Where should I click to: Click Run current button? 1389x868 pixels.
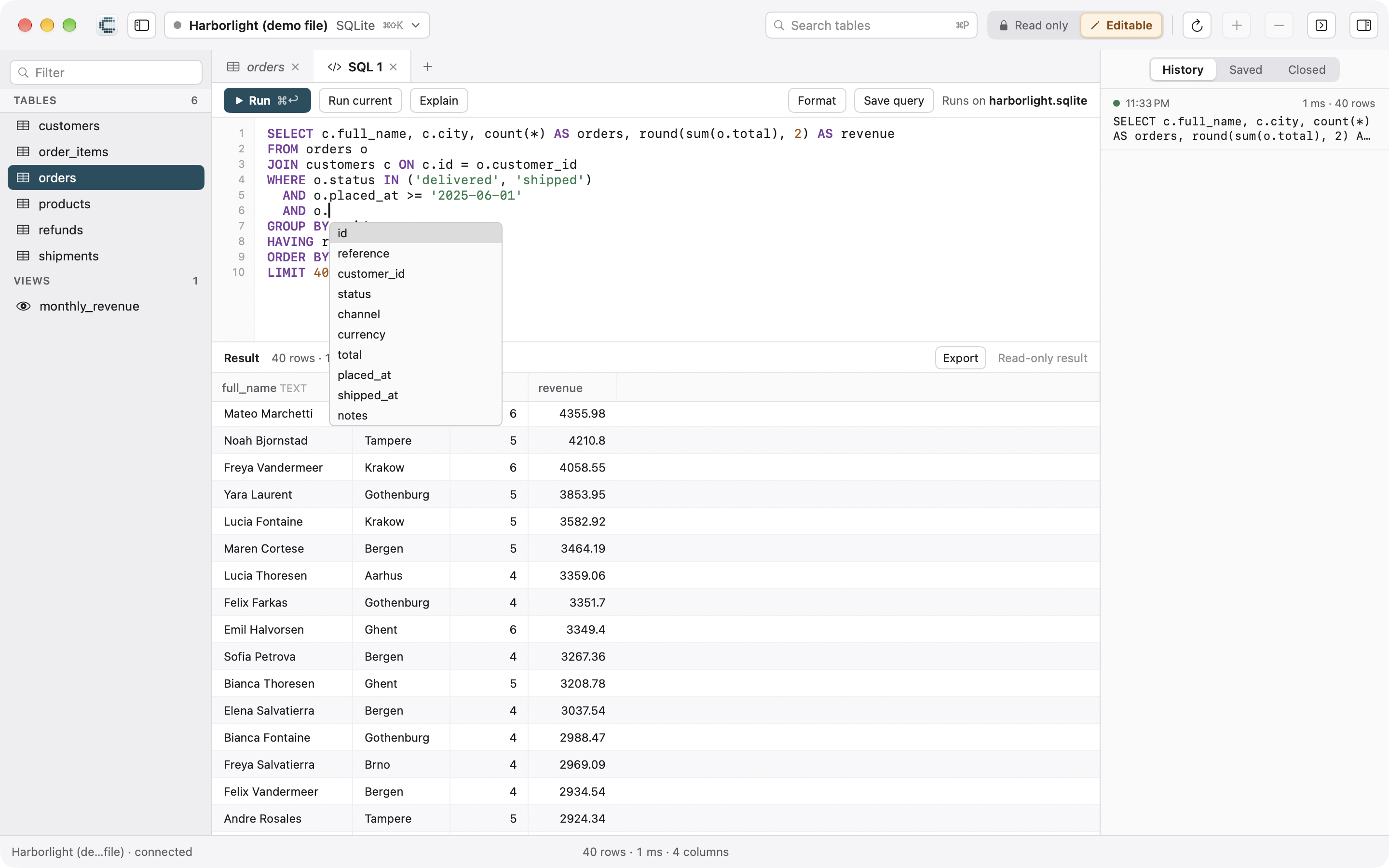pos(360,100)
